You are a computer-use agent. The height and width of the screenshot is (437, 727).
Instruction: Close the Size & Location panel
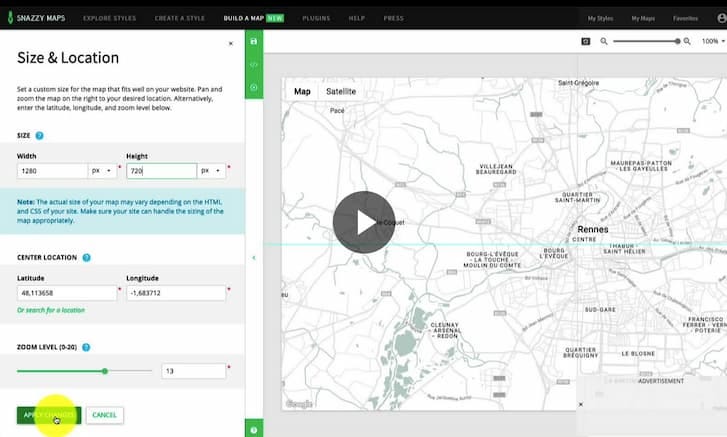tap(231, 44)
